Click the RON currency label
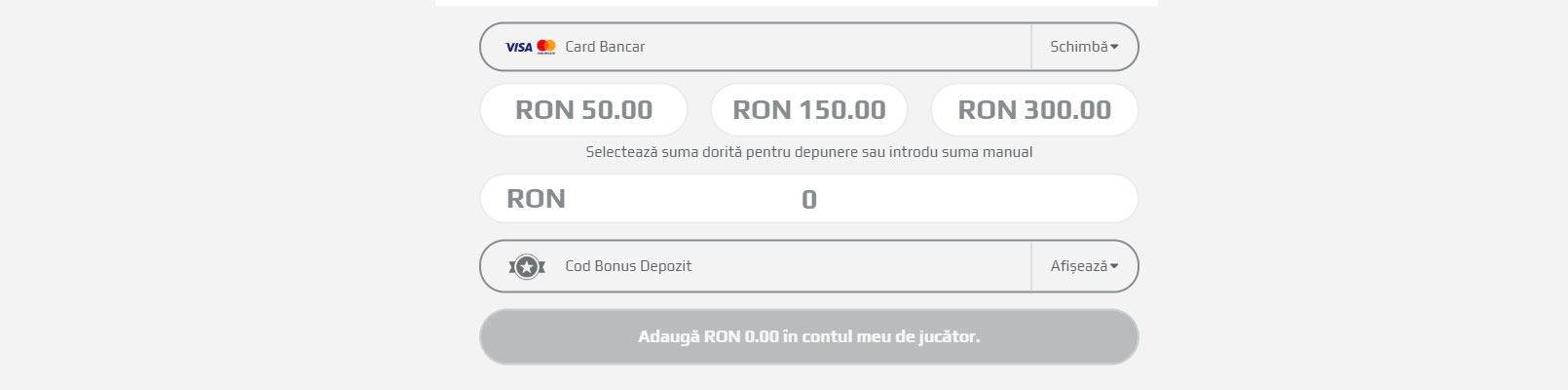Screen dimensions: 1568x390 click(x=536, y=199)
